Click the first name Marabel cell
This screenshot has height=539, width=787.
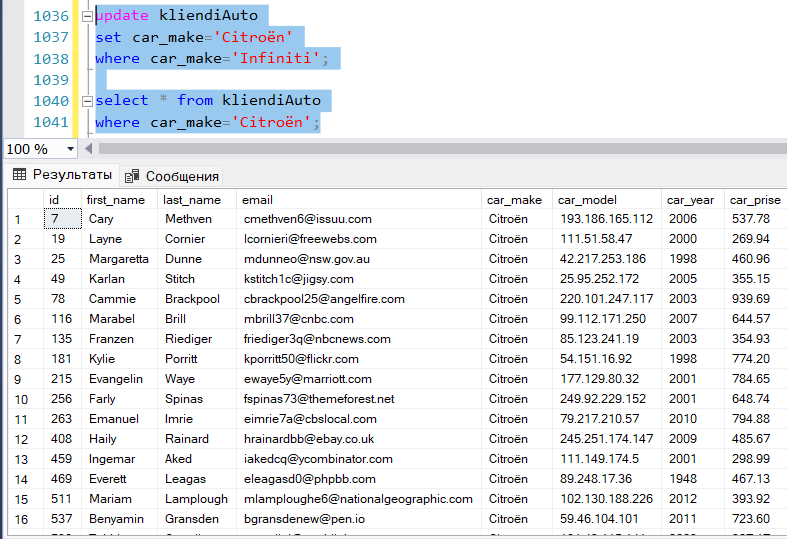tap(119, 319)
